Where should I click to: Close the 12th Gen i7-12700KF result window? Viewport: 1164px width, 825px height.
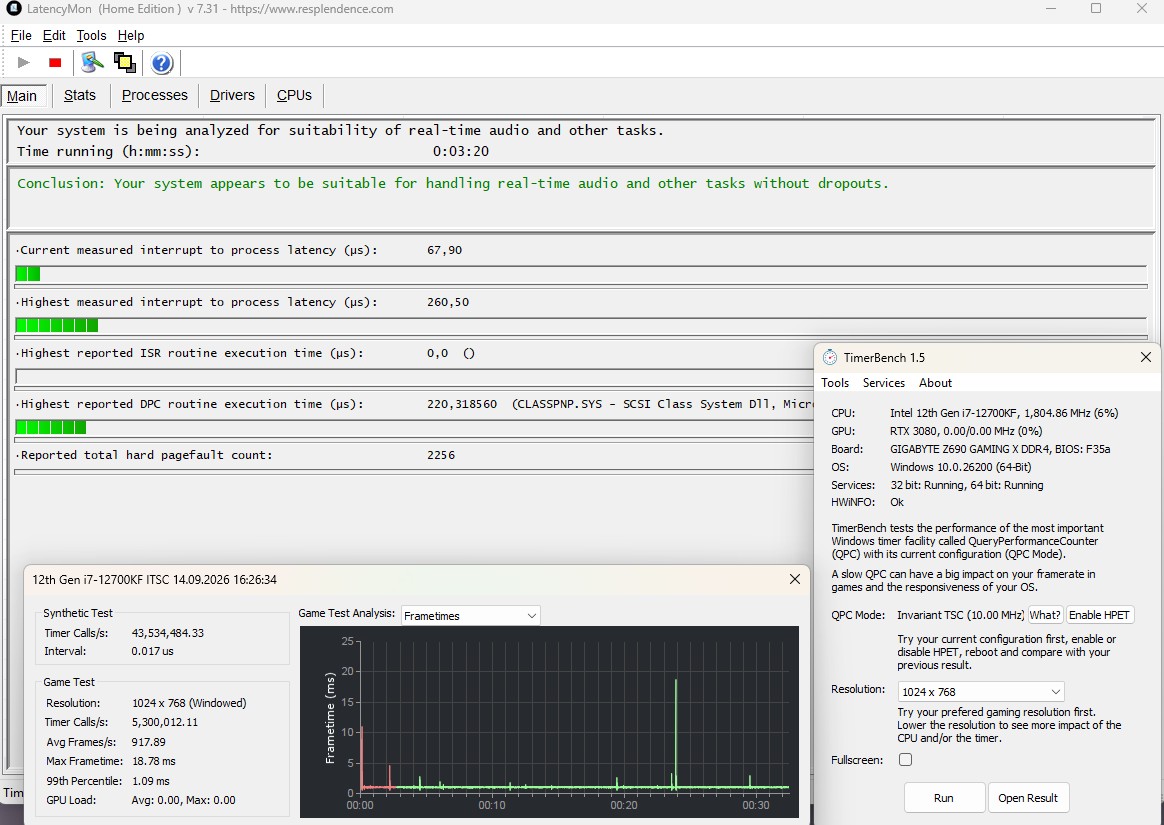click(x=794, y=579)
